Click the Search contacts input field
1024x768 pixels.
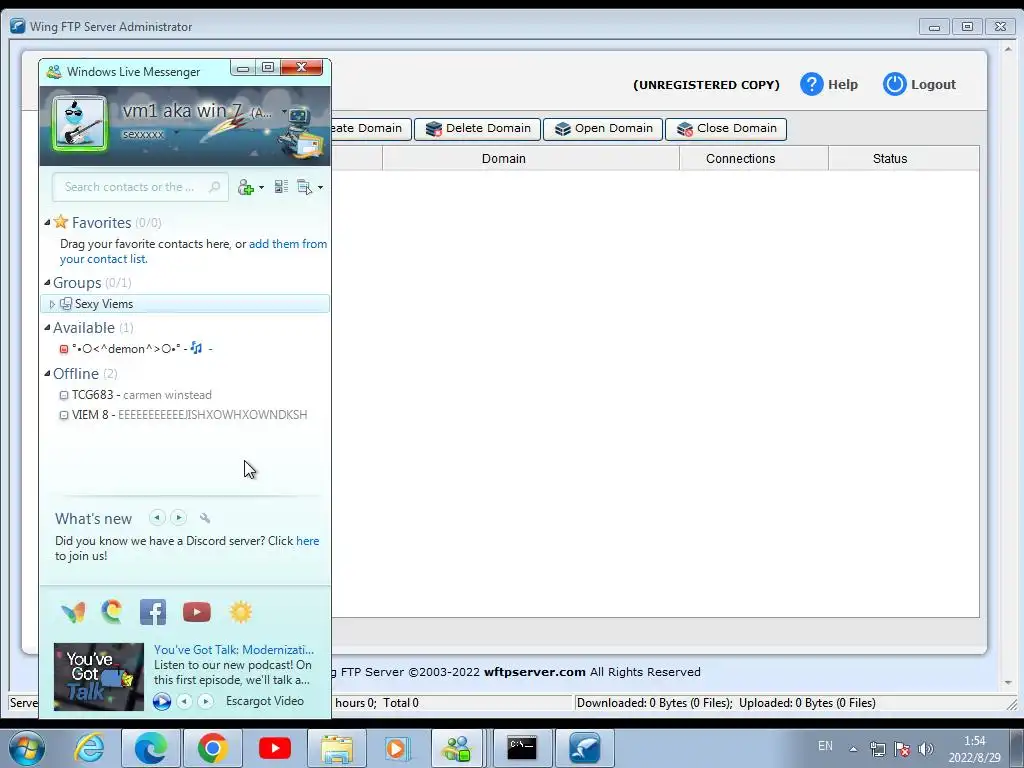140,187
